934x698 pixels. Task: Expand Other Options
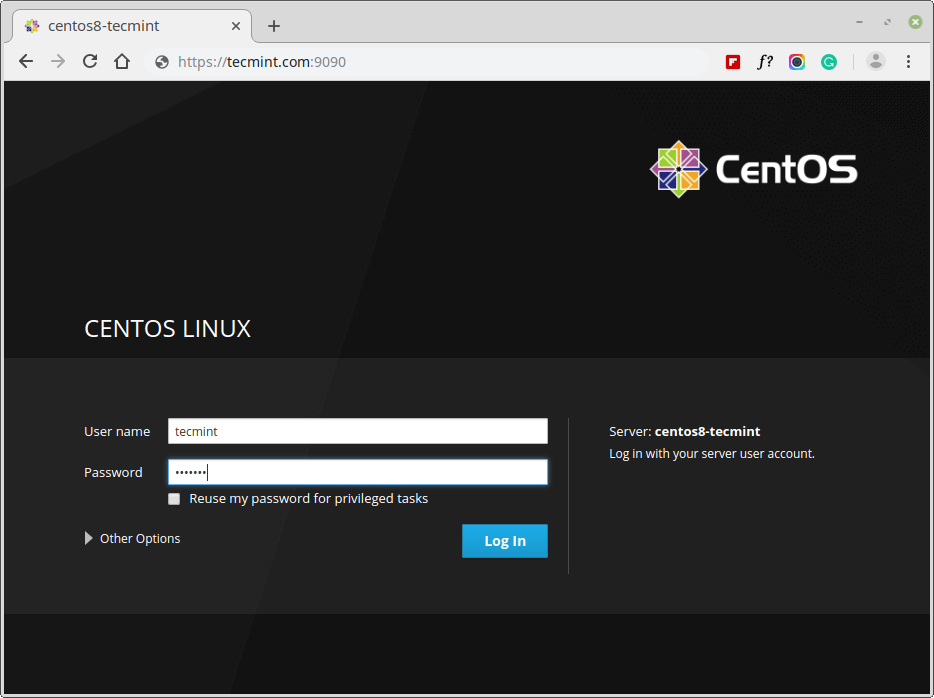coord(132,538)
